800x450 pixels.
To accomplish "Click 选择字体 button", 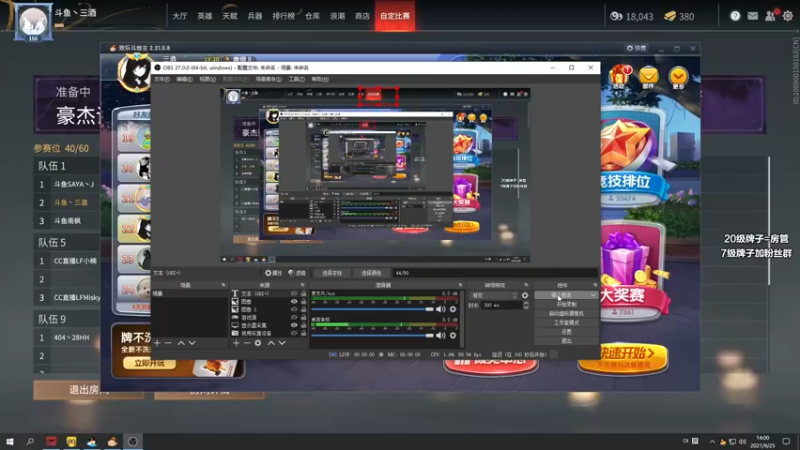I will (332, 273).
